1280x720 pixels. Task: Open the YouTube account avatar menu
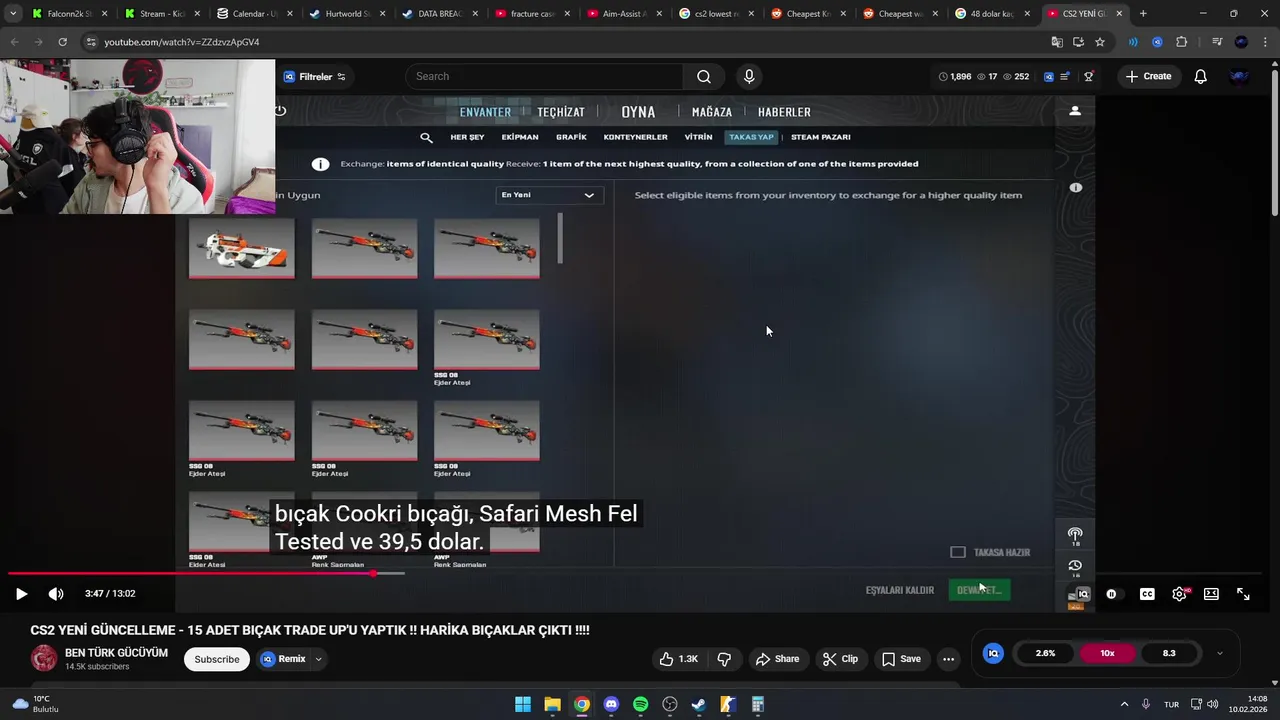tap(1239, 77)
